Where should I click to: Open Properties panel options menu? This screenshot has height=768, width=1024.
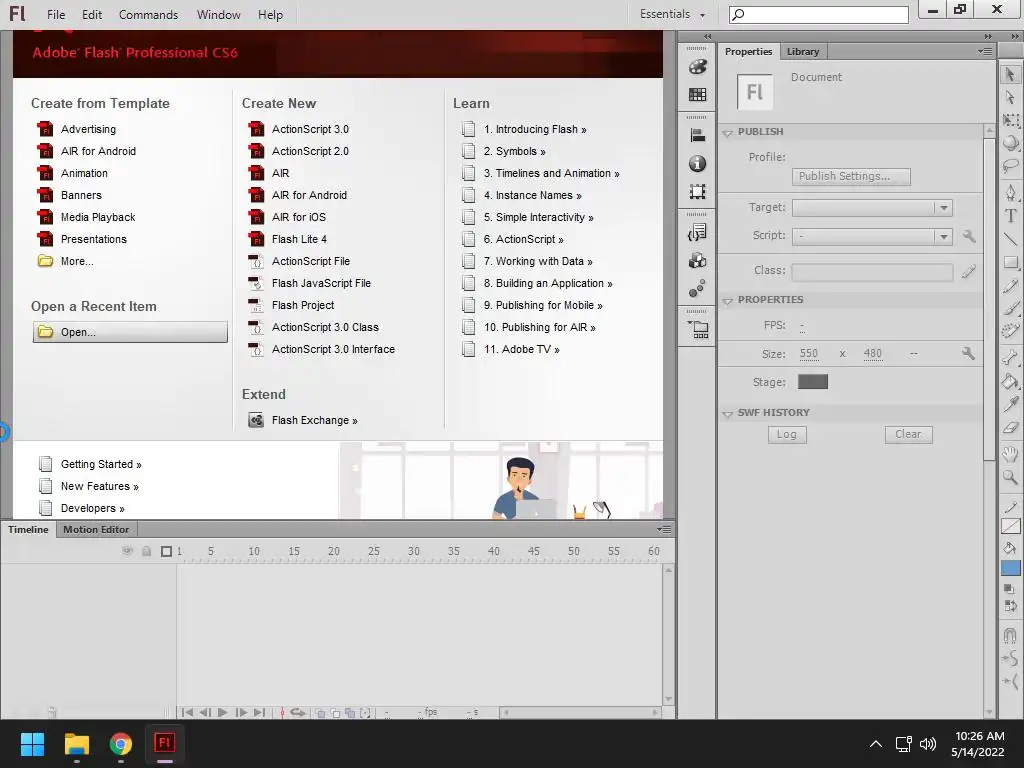pos(985,52)
